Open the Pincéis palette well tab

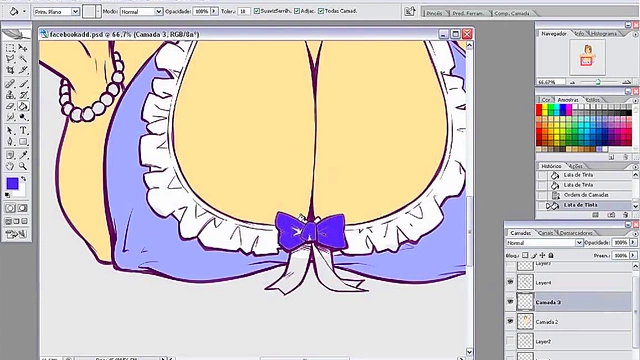tap(434, 13)
